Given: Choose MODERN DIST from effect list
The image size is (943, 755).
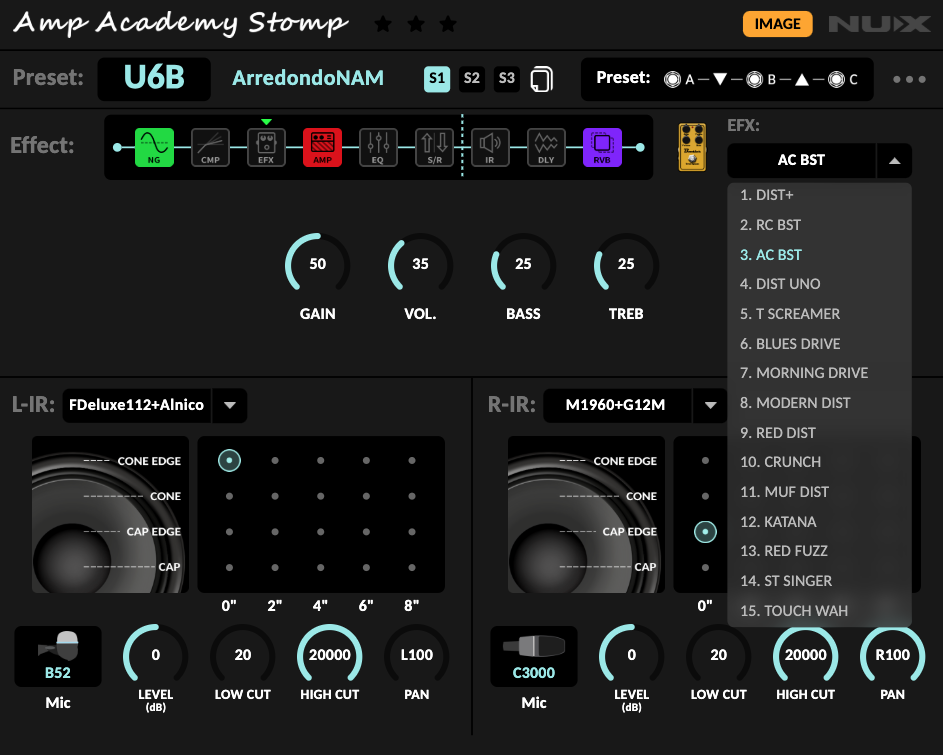Looking at the screenshot, I should (x=819, y=403).
